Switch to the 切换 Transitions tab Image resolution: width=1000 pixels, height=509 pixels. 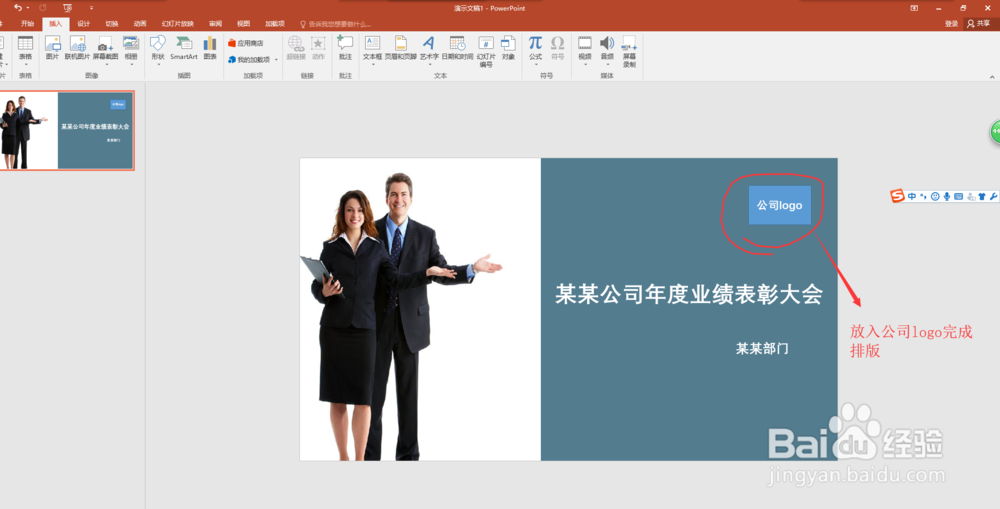pyautogui.click(x=112, y=24)
